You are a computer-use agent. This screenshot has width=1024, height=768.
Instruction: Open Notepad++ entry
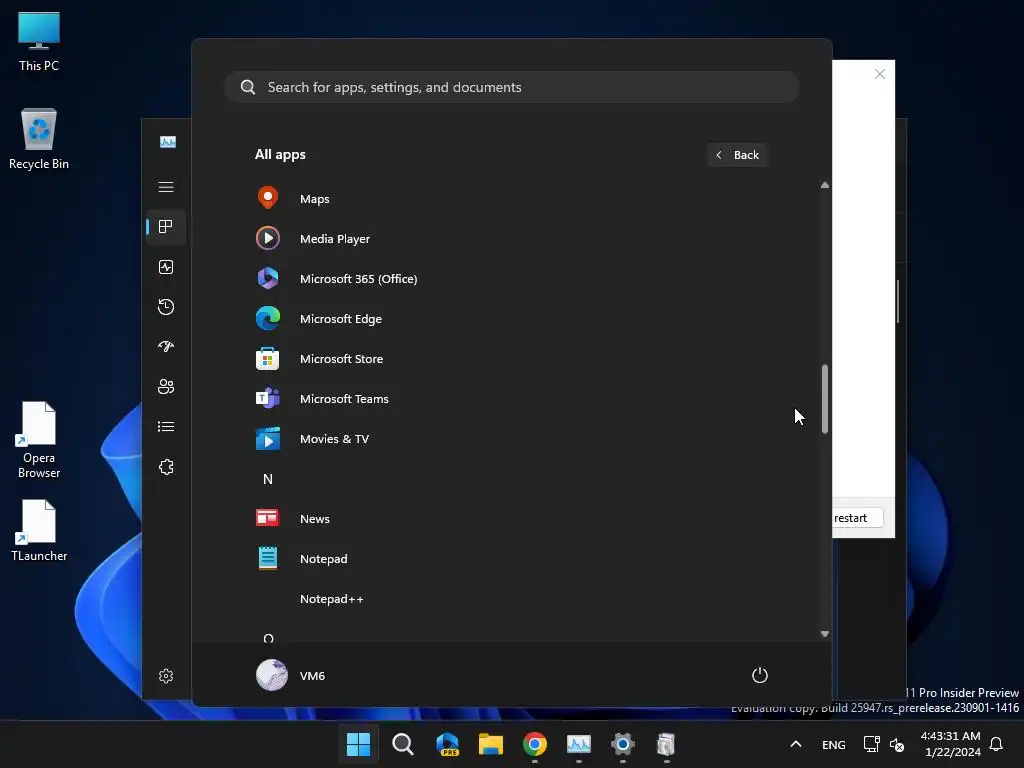pyautogui.click(x=511, y=599)
